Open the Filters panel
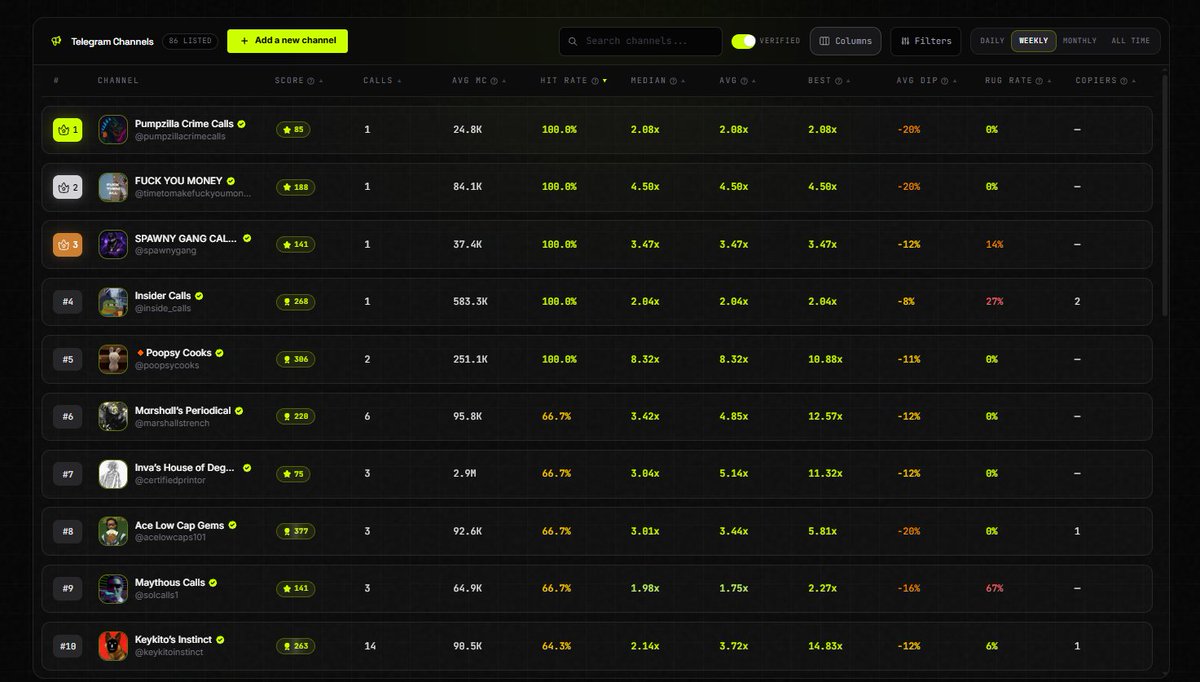 (x=926, y=41)
